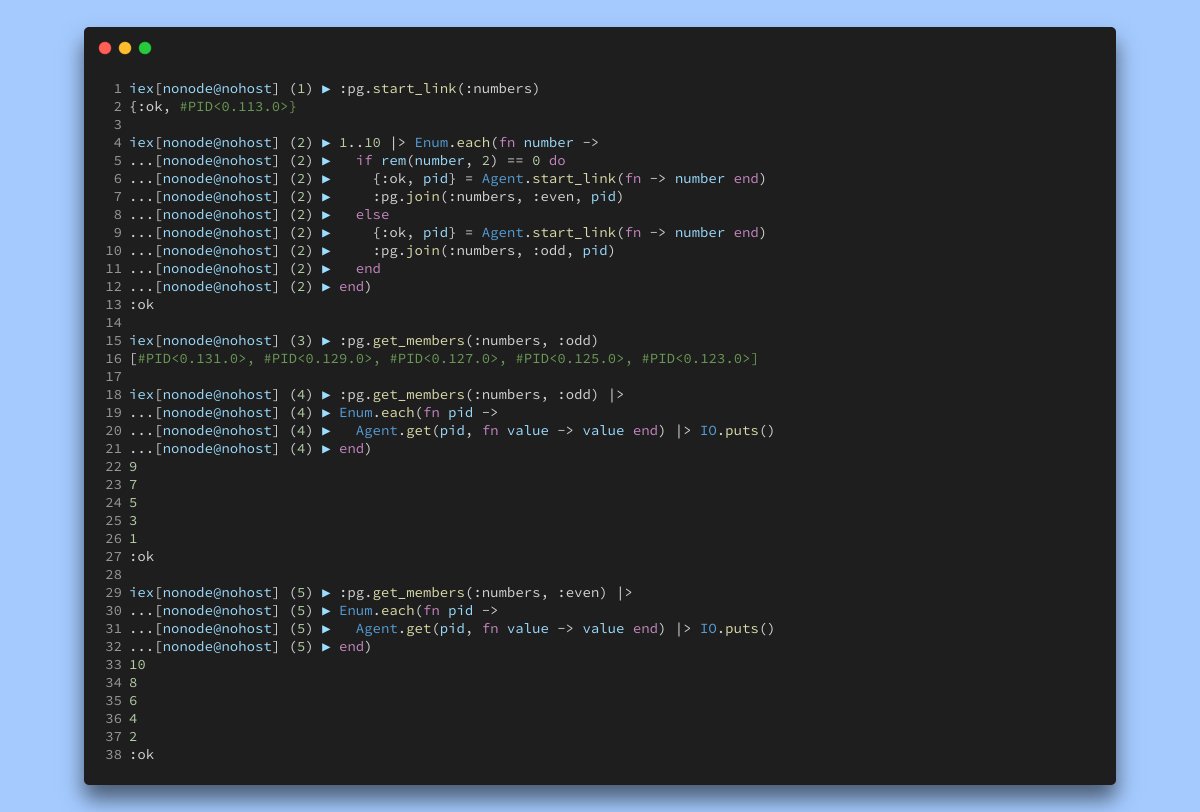
Task: Click the yellow minimize window dot
Action: [125, 48]
